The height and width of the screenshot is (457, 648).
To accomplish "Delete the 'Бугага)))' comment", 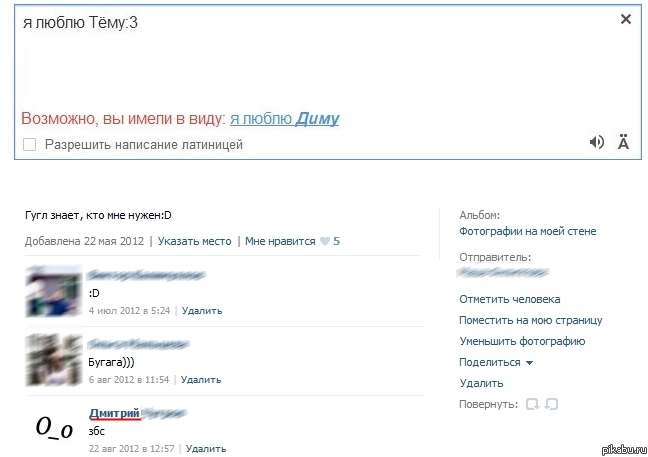I will coord(201,380).
